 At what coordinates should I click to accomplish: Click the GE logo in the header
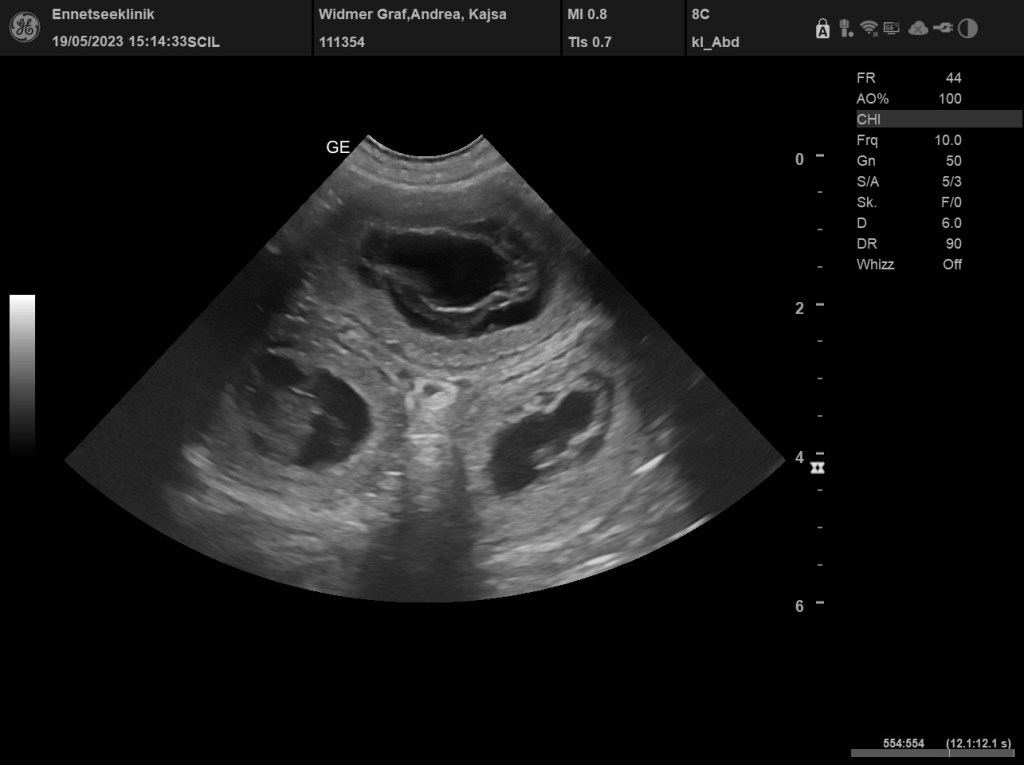pyautogui.click(x=24, y=28)
